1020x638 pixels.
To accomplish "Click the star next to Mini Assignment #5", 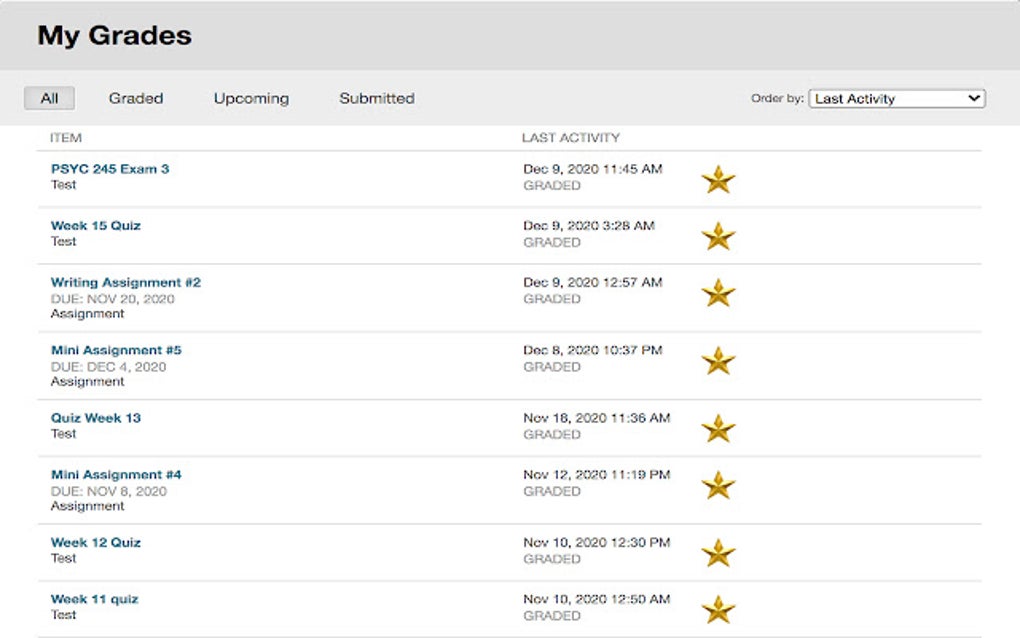I will coord(718,361).
